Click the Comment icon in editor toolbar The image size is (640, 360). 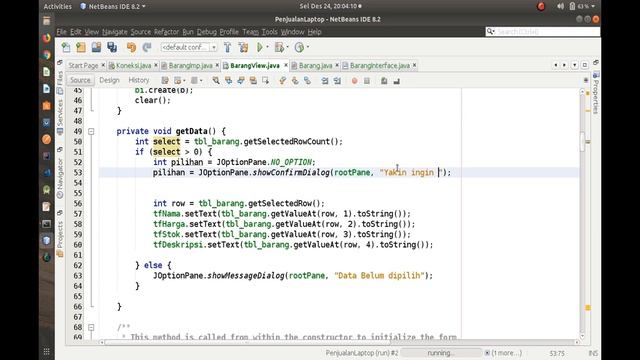coord(384,81)
